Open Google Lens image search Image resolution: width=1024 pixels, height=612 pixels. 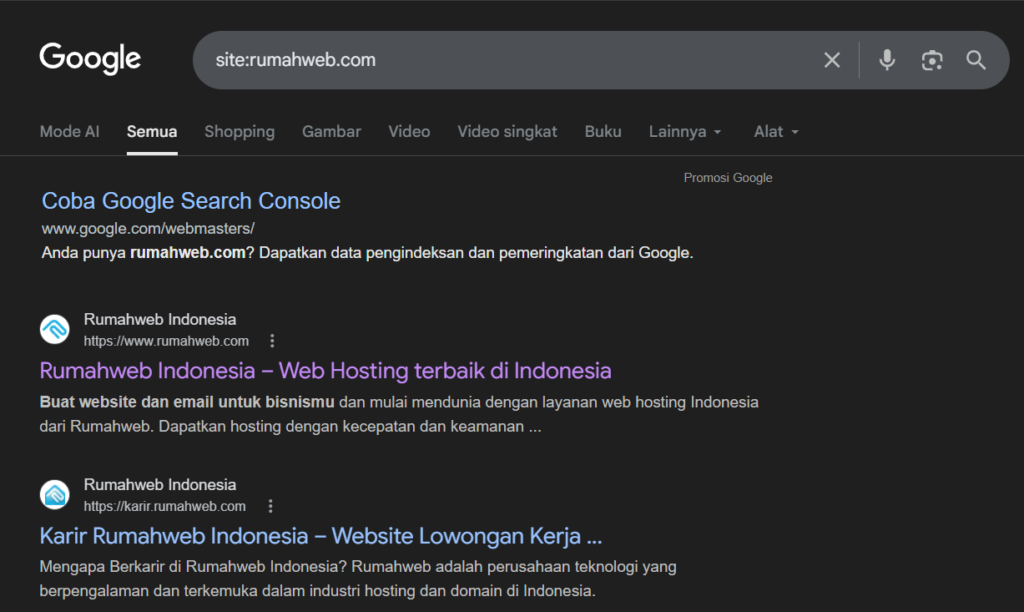point(932,60)
